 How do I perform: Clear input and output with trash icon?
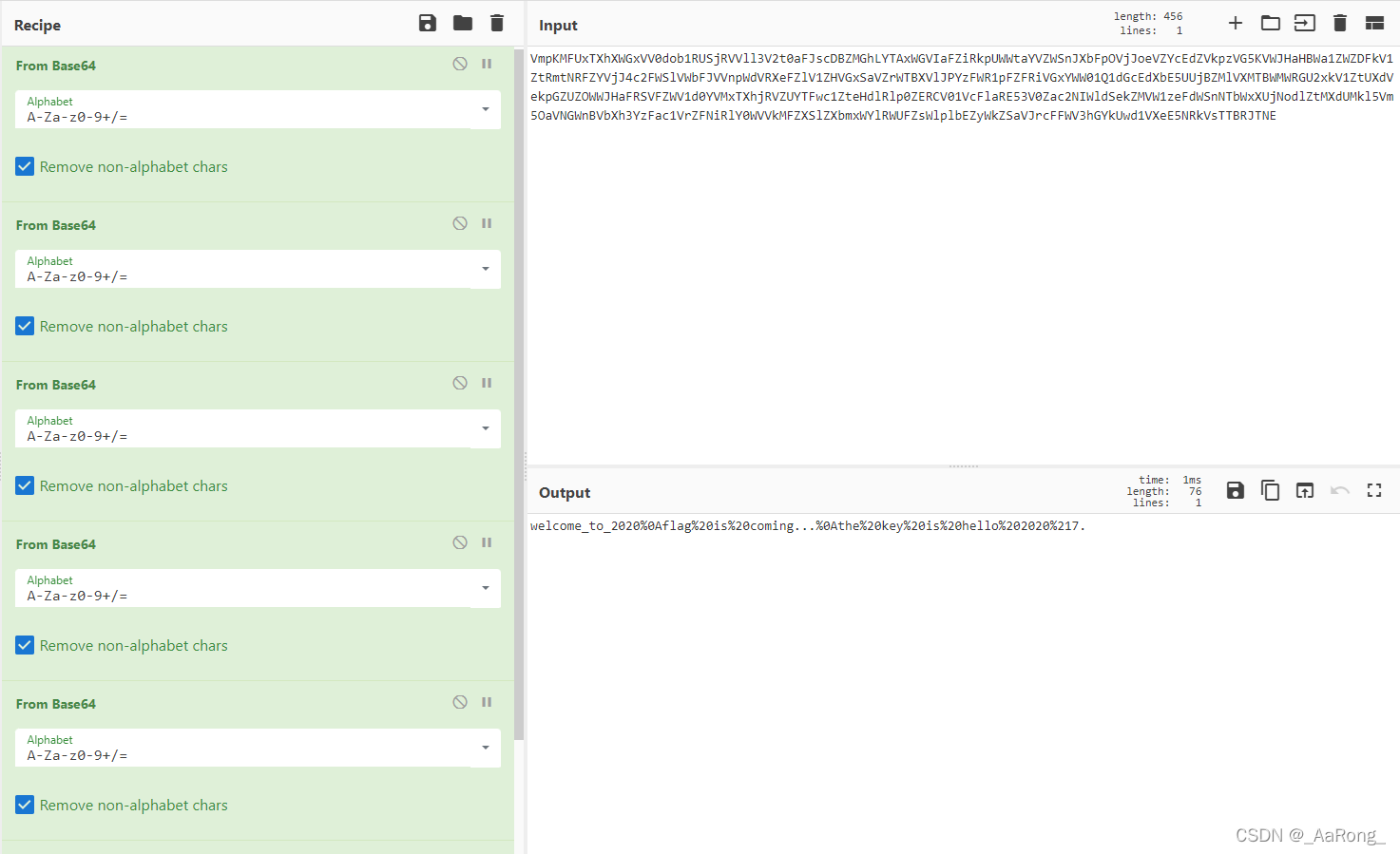(x=1340, y=23)
